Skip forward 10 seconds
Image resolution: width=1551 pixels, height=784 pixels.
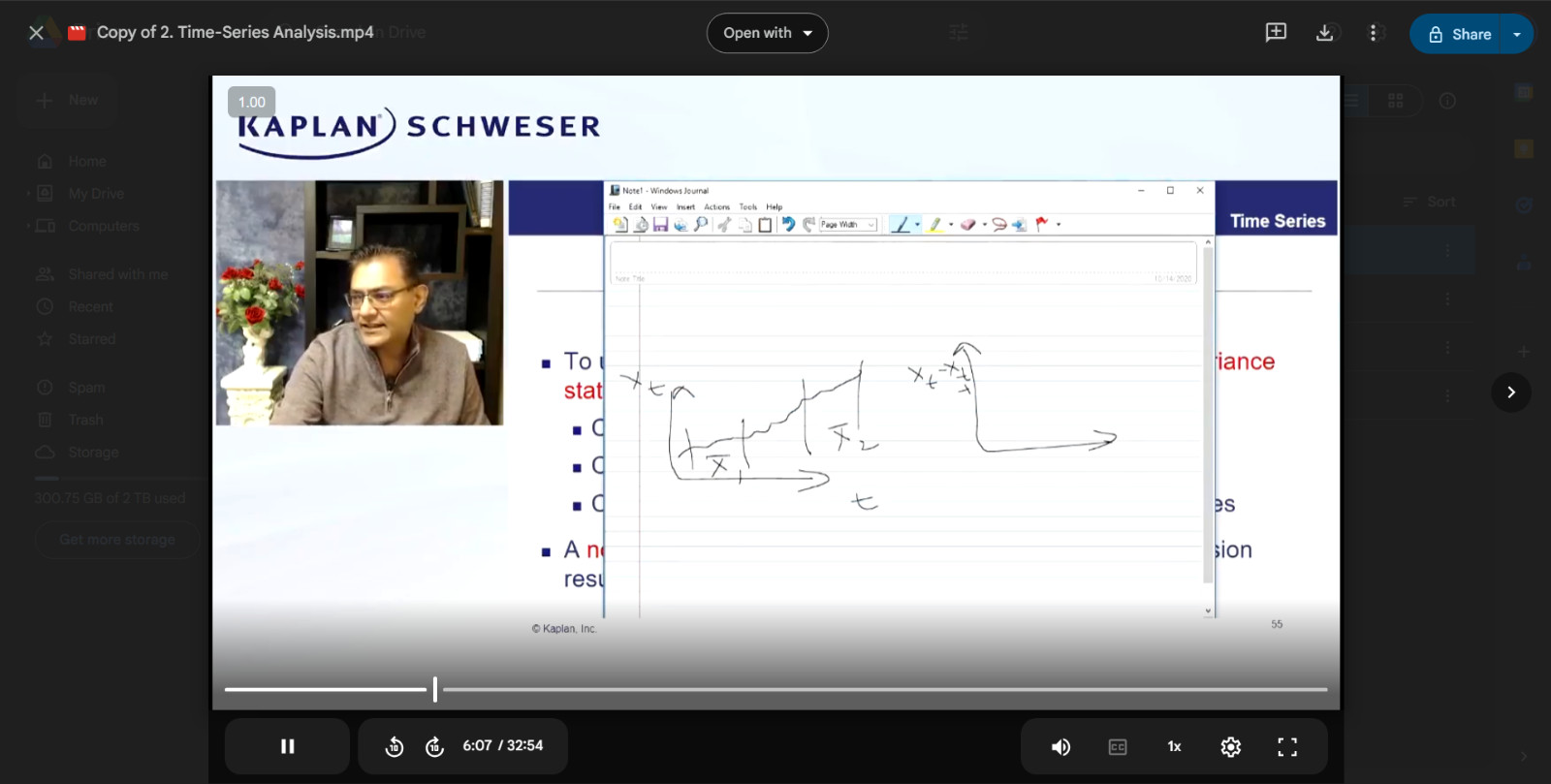(x=434, y=746)
